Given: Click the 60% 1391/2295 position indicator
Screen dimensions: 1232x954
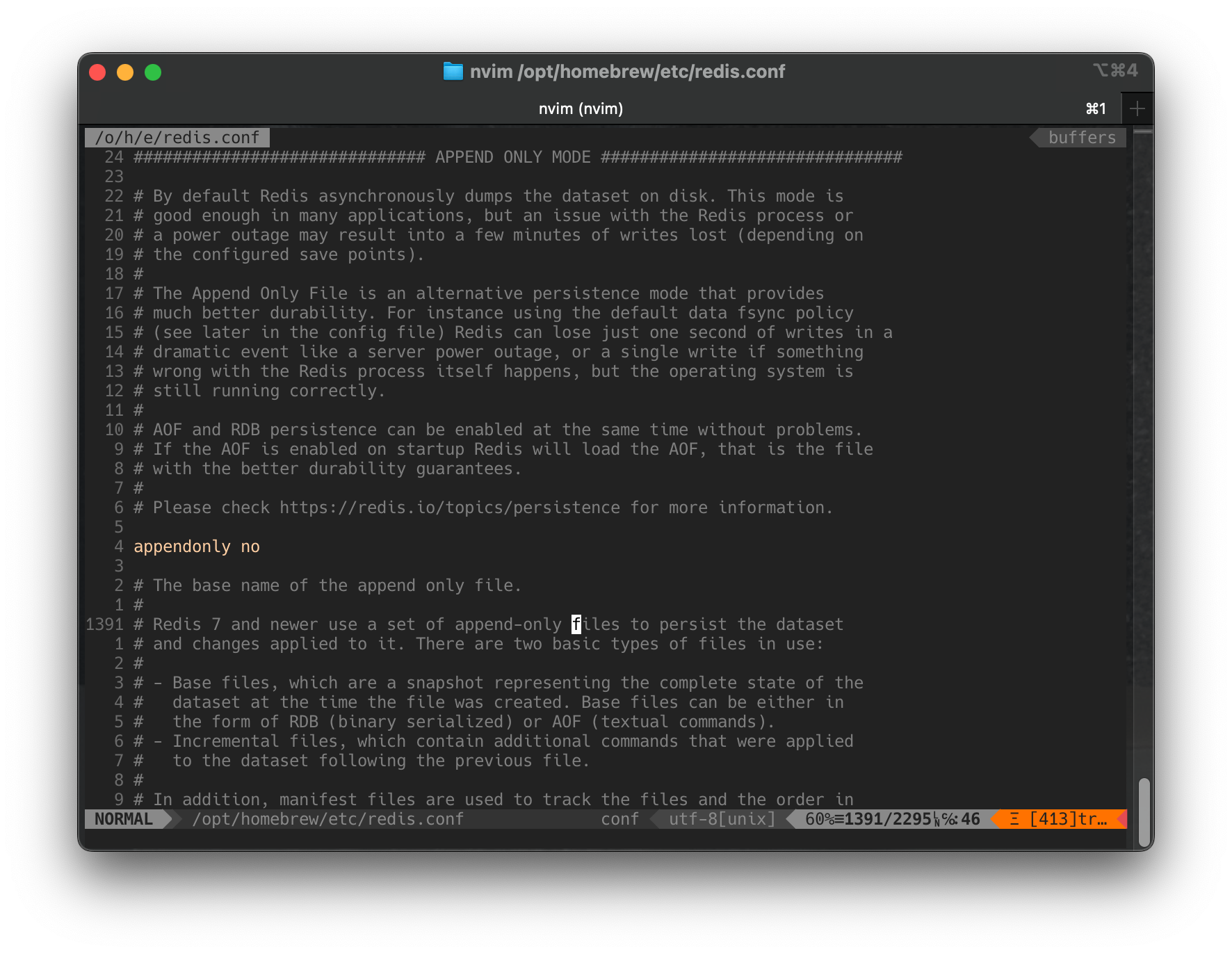Looking at the screenshot, I should coord(893,819).
